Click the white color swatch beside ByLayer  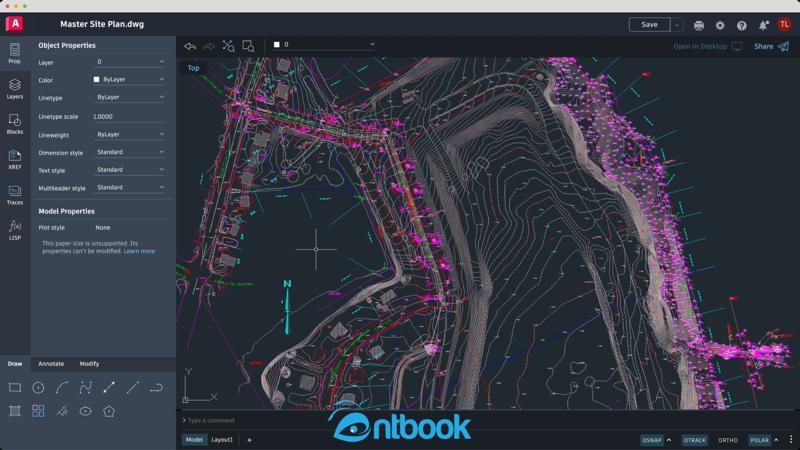coord(96,80)
